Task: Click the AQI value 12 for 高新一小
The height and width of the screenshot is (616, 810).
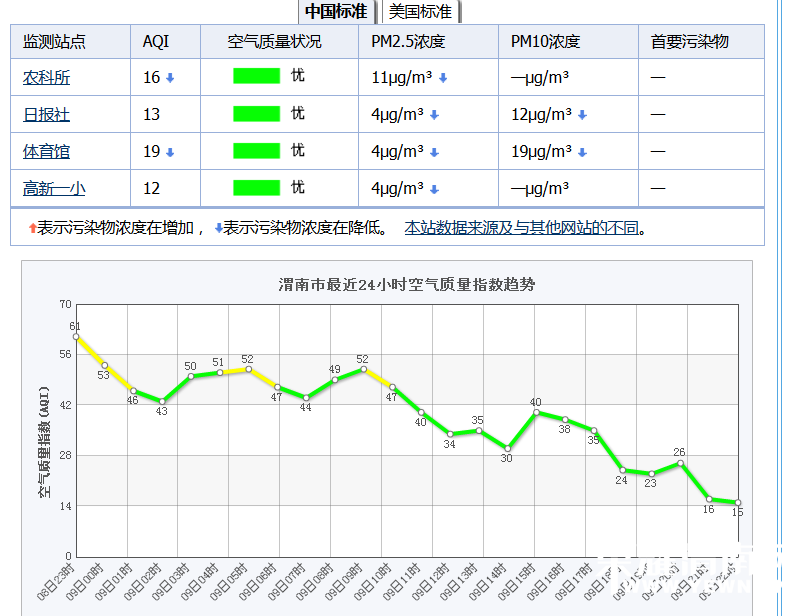Action: 151,189
